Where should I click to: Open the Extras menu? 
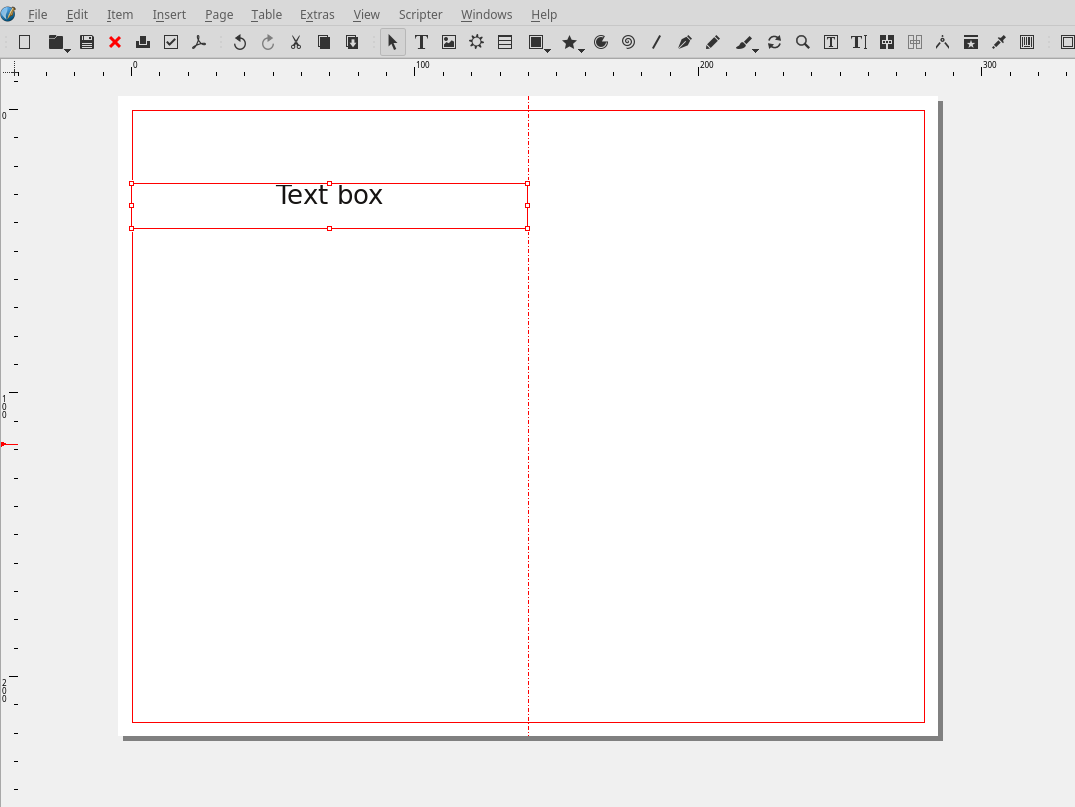[317, 15]
